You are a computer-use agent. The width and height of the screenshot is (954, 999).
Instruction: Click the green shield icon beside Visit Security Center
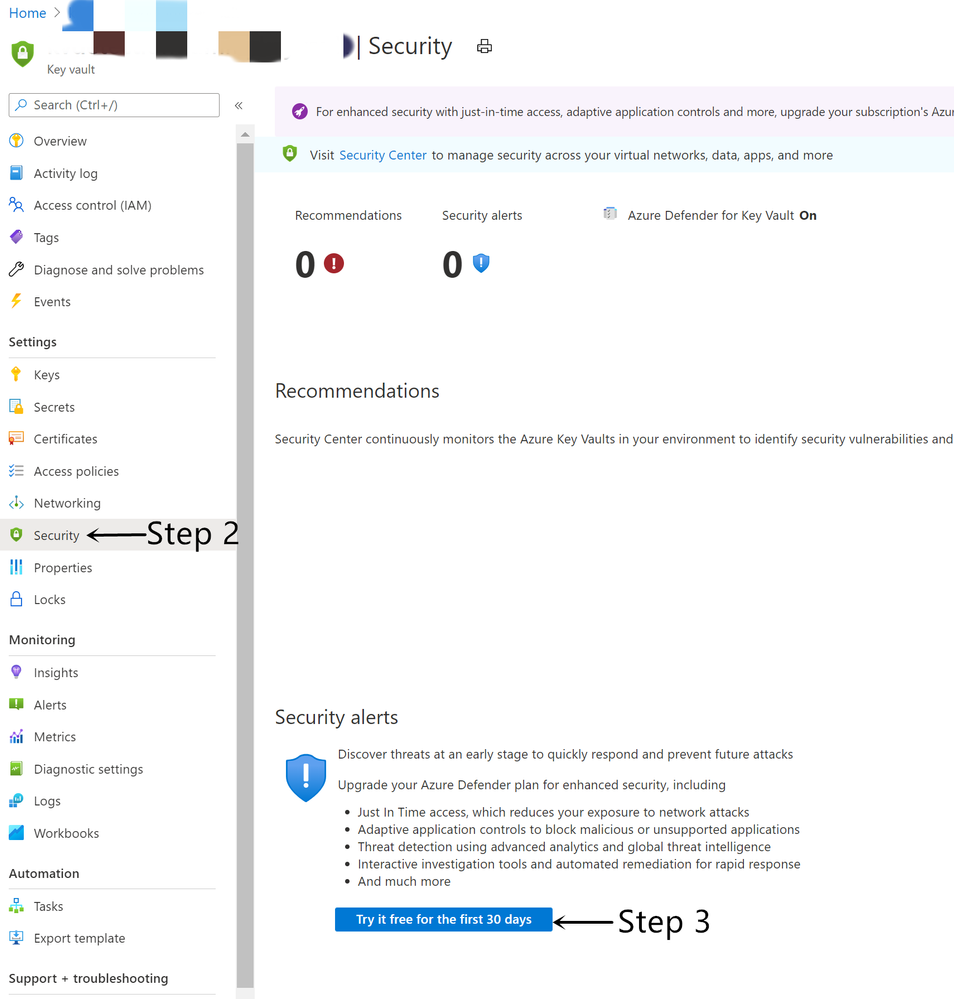(x=290, y=154)
